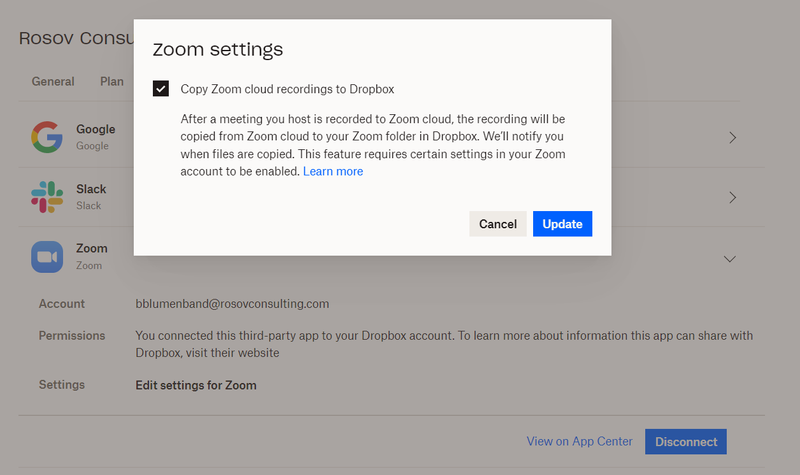Expand the Slack row chevron
The height and width of the screenshot is (475, 800).
[x=732, y=198]
